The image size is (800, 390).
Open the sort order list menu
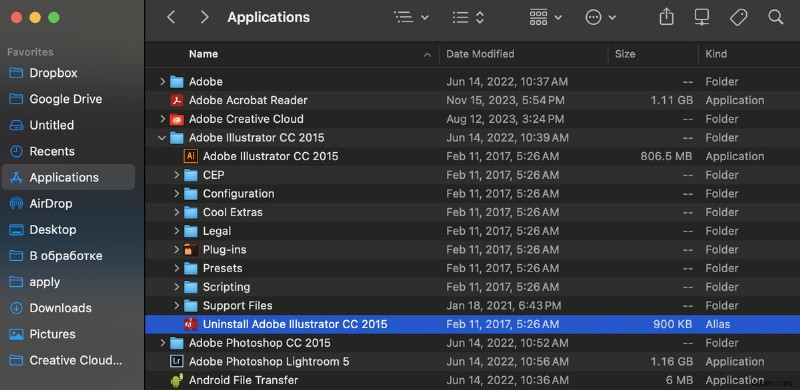coord(468,17)
